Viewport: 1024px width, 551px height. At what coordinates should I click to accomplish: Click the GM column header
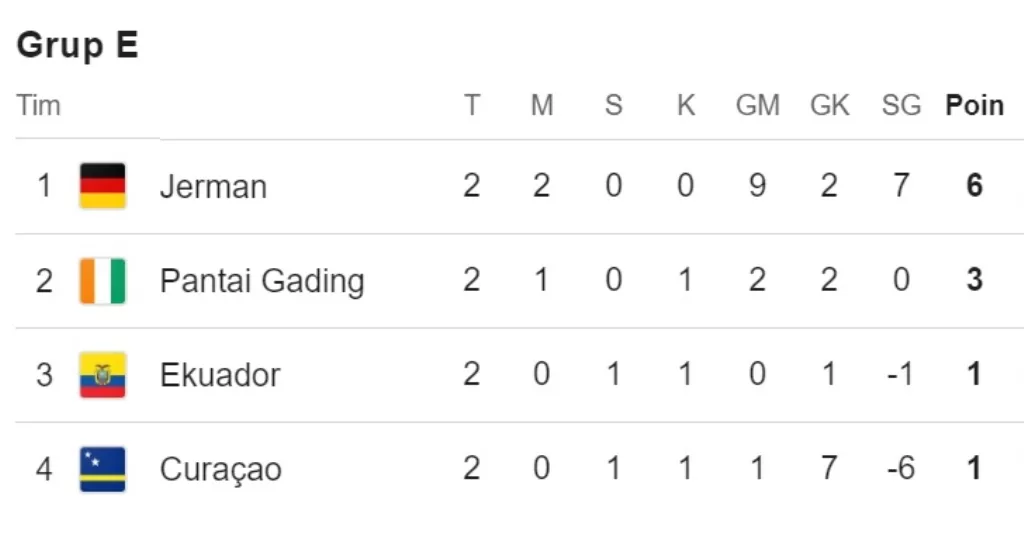pyautogui.click(x=758, y=105)
